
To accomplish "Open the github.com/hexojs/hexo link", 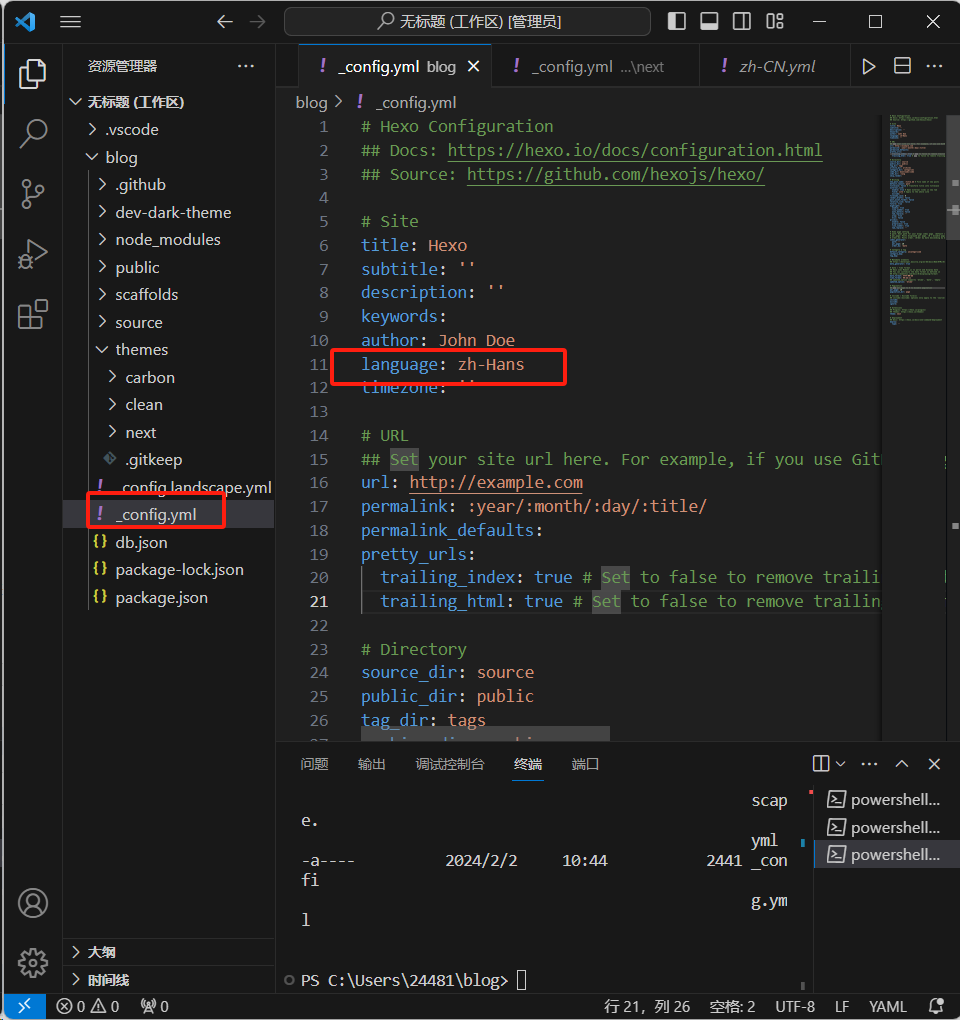I will [615, 174].
